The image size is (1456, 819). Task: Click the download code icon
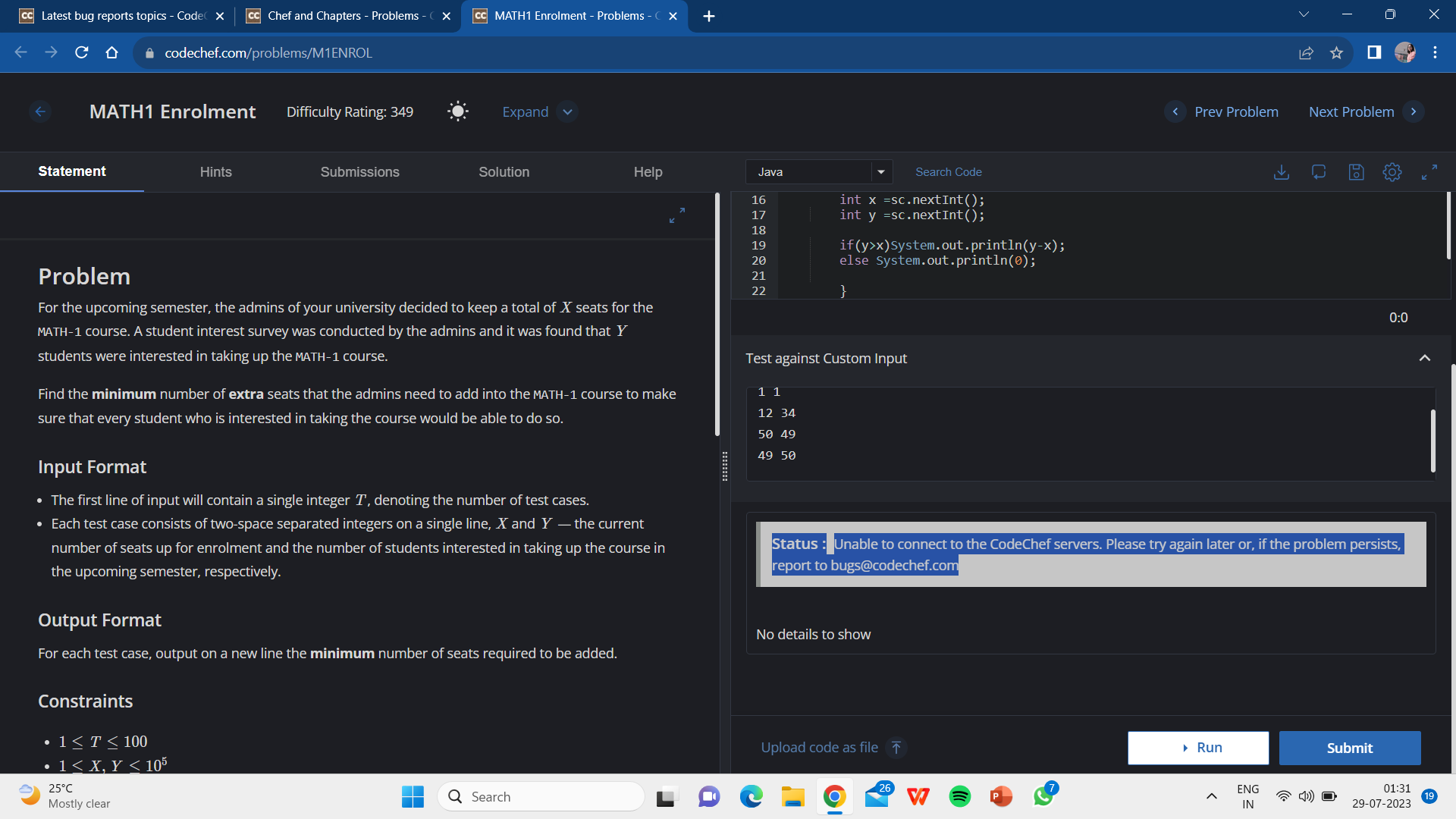tap(1281, 172)
